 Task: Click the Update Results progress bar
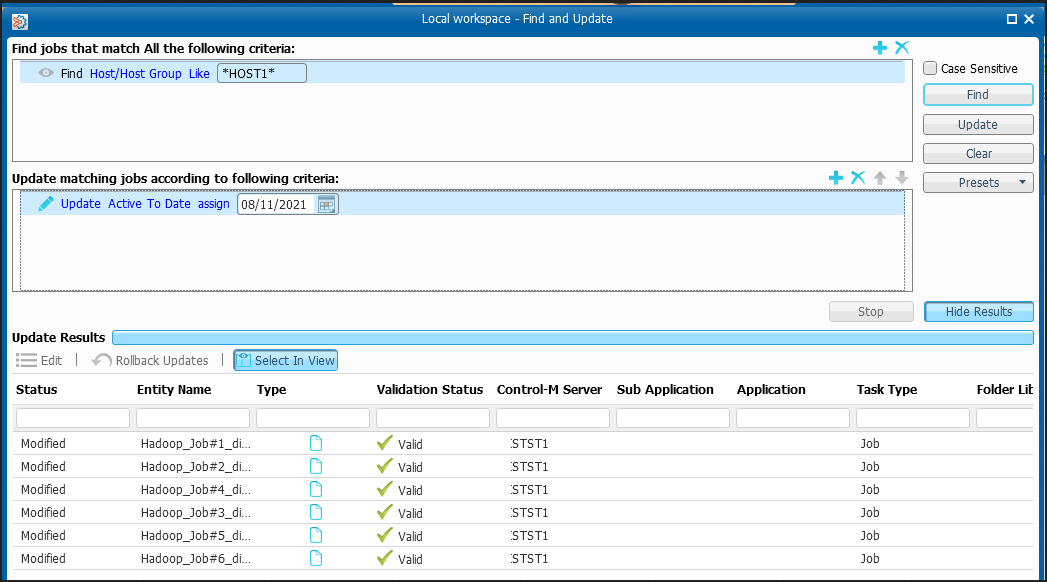coord(573,337)
